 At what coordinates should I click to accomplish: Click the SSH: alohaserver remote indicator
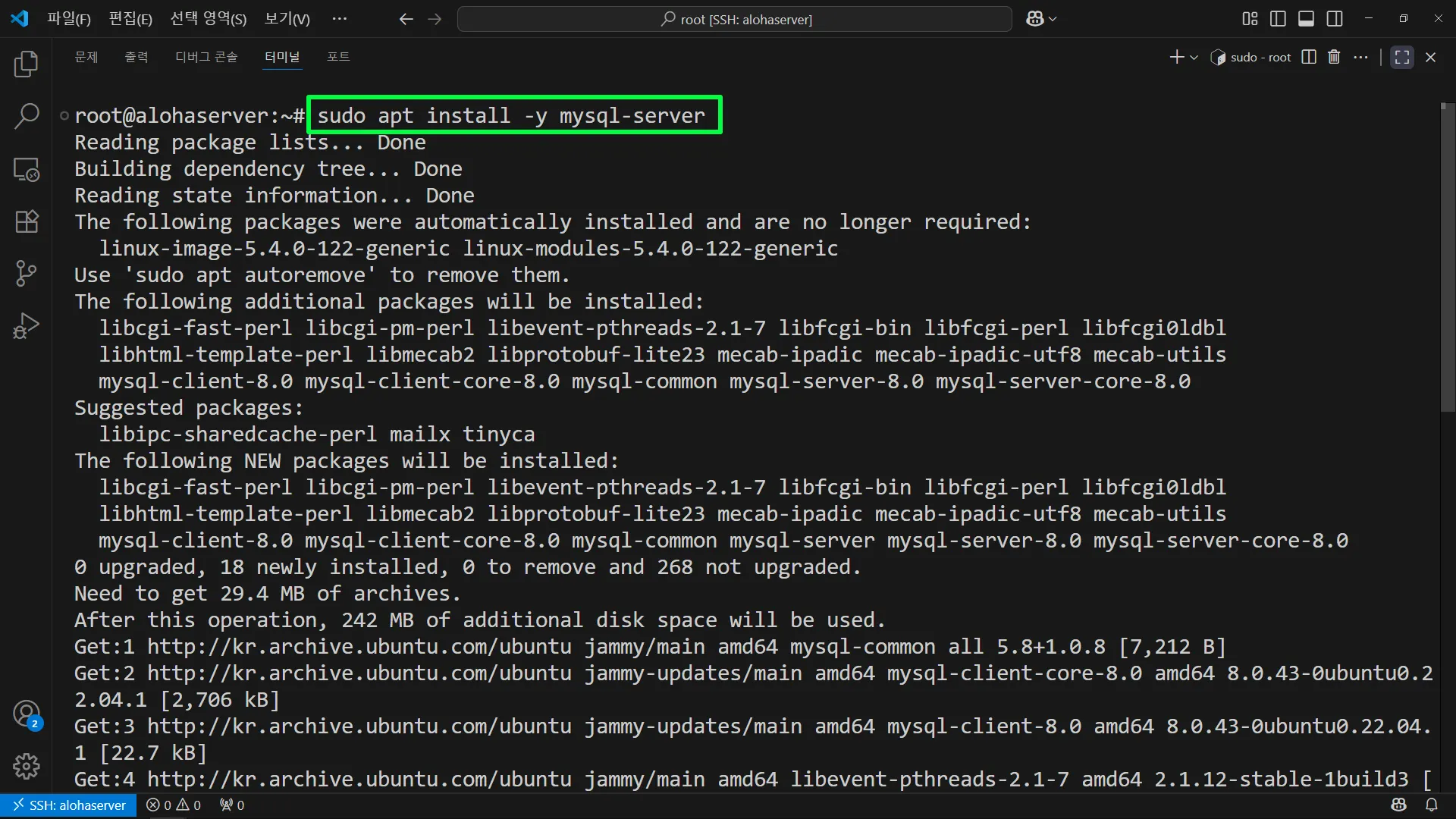tap(68, 805)
